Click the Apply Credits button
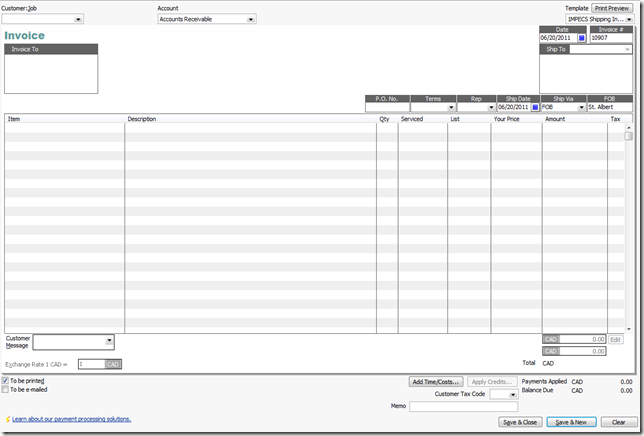Viewport: 644px width, 436px height. pos(492,382)
